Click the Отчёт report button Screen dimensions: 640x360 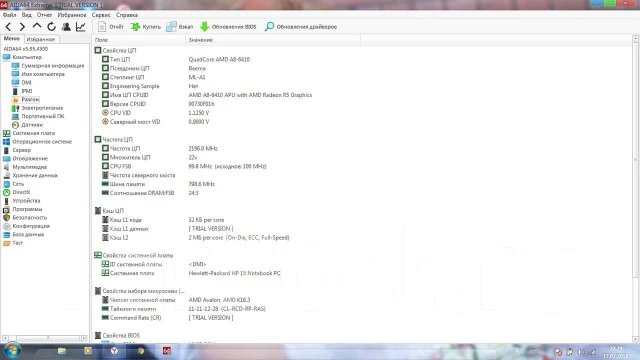[111, 27]
